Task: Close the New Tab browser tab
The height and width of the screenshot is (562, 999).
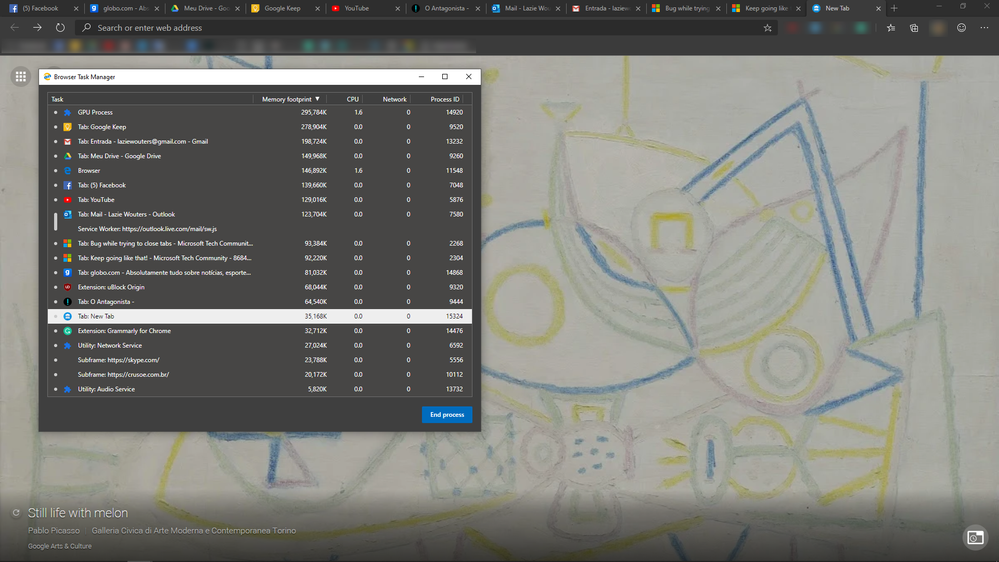Action: tap(879, 8)
